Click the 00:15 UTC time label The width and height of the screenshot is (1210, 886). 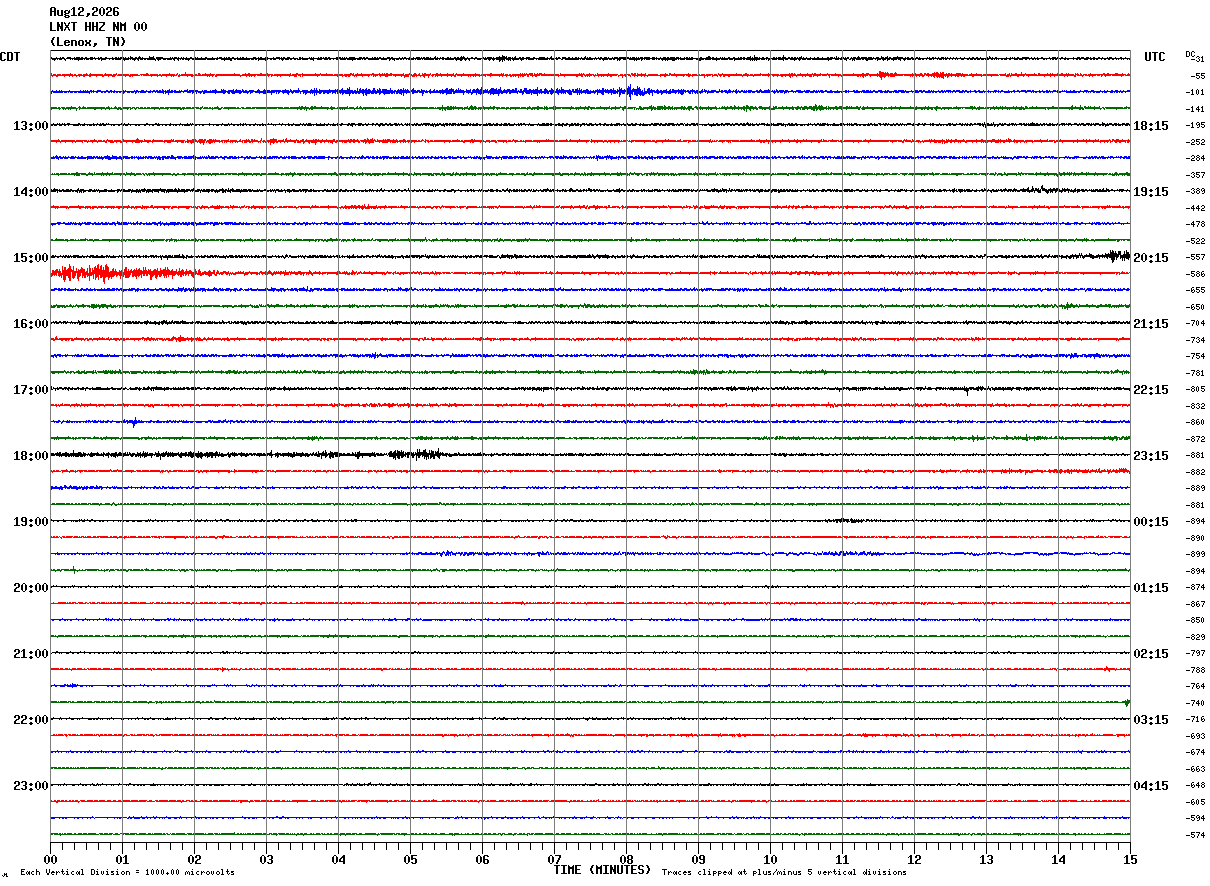(1150, 522)
